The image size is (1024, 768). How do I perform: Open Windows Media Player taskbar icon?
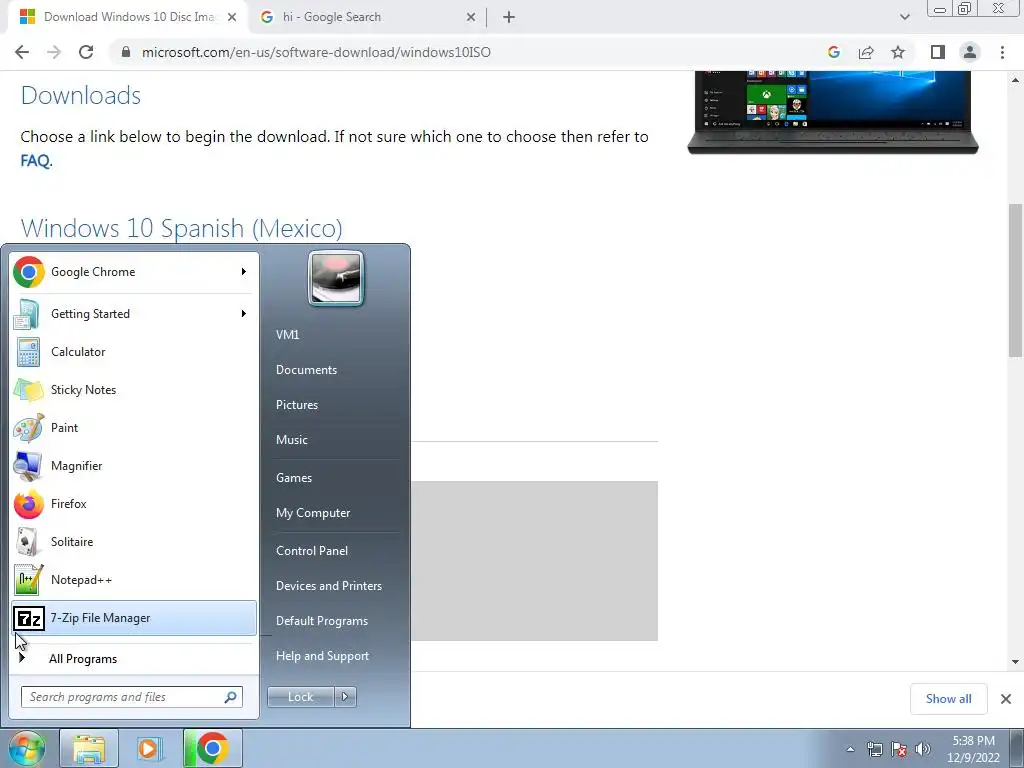click(150, 748)
